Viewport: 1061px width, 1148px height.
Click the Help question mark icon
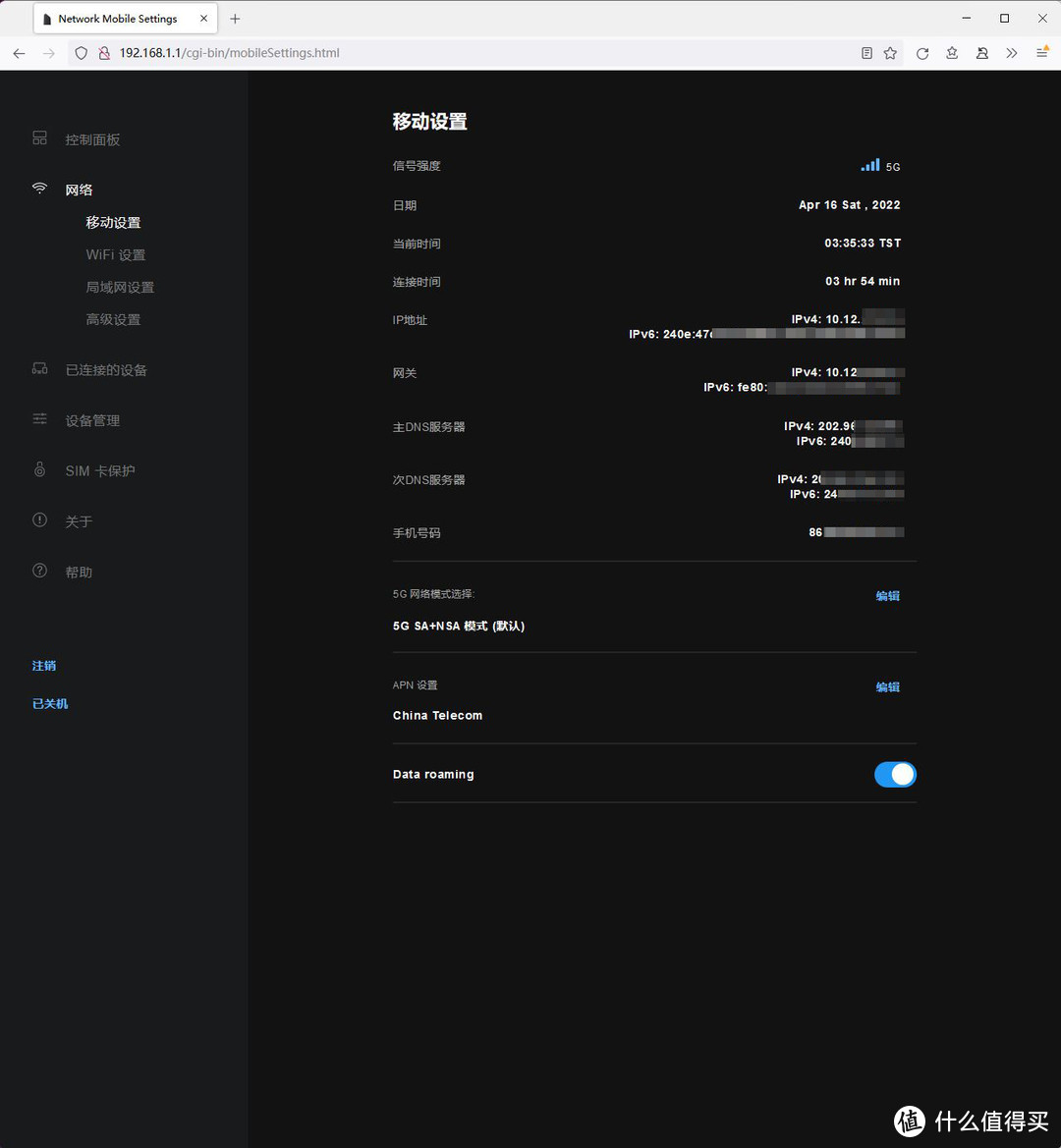pyautogui.click(x=39, y=571)
